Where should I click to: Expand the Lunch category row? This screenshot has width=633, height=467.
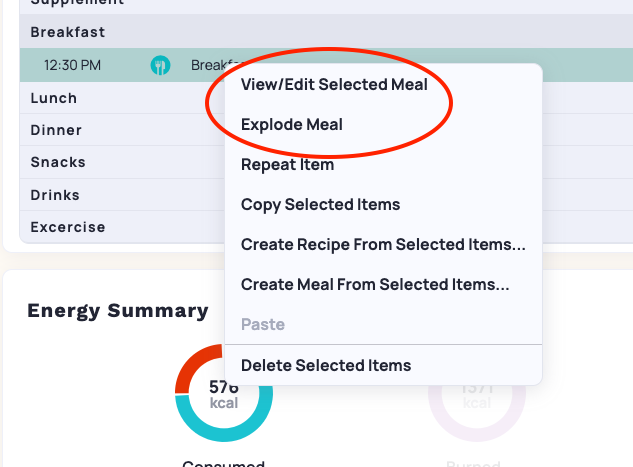pos(122,98)
